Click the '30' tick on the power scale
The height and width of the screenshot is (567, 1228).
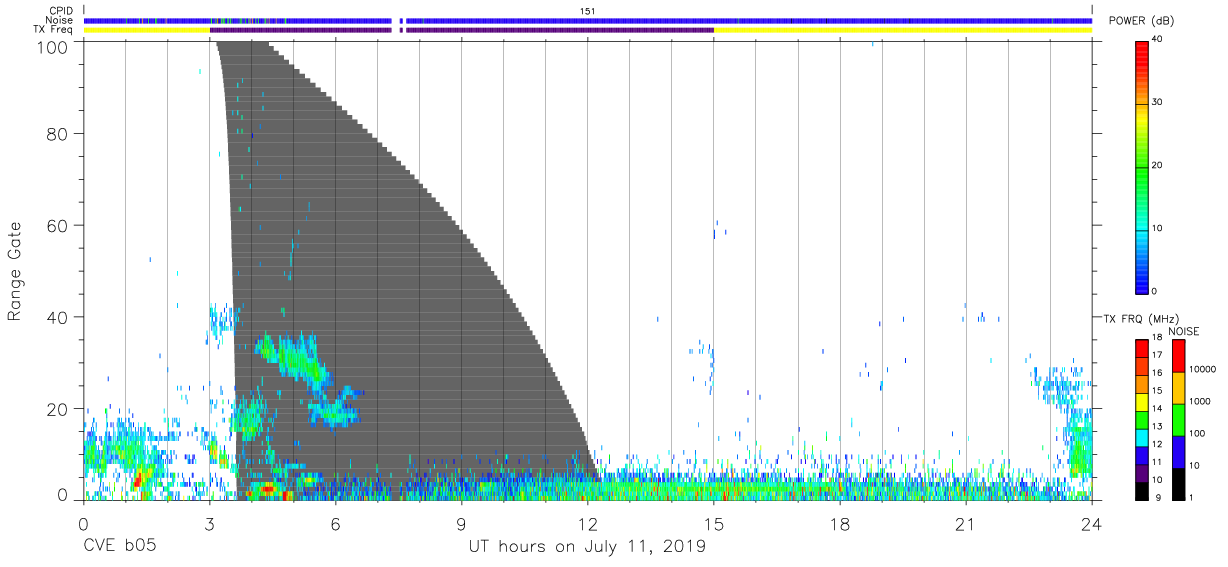click(x=1157, y=103)
